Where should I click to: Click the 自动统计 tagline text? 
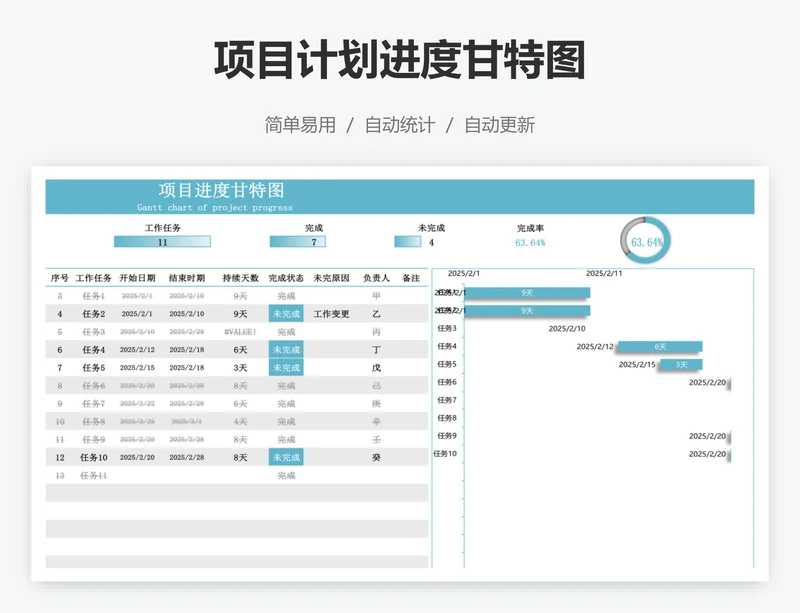tap(400, 125)
